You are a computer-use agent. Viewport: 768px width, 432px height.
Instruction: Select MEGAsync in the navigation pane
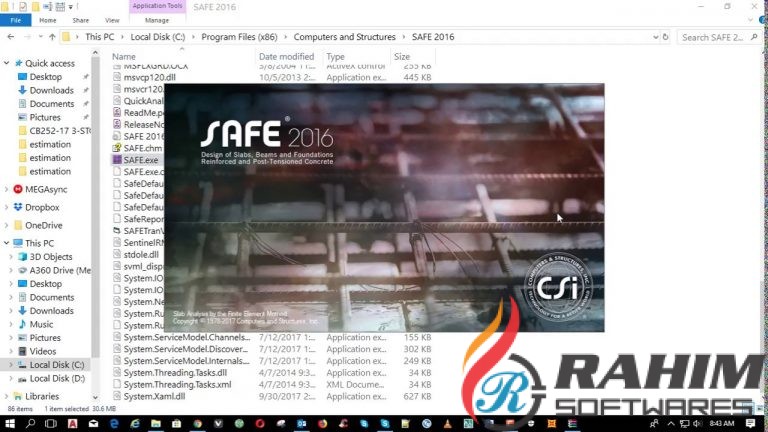(46, 189)
